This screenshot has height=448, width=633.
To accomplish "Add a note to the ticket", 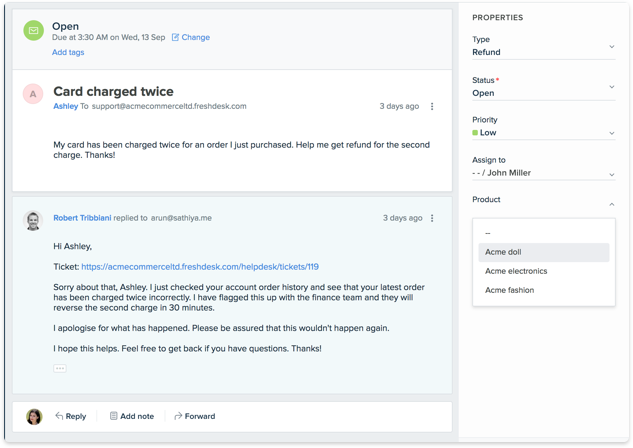I will pos(132,417).
